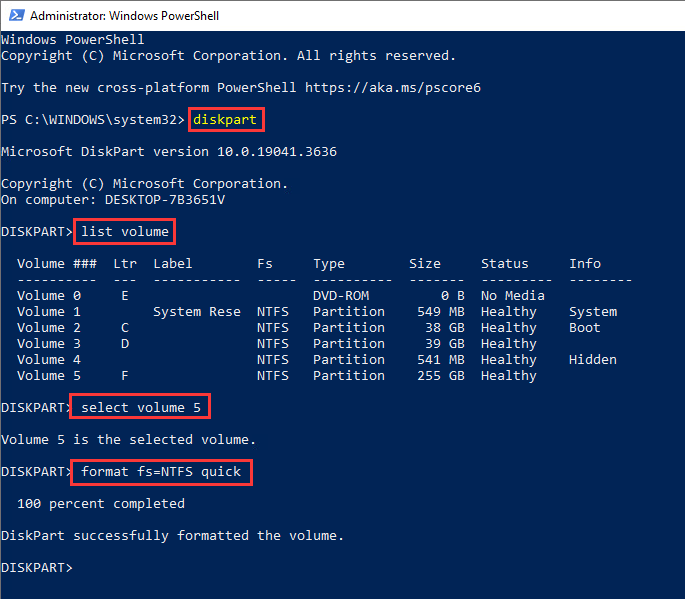The width and height of the screenshot is (685, 599).
Task: Click the PowerShell icon in the title bar
Action: point(14,16)
